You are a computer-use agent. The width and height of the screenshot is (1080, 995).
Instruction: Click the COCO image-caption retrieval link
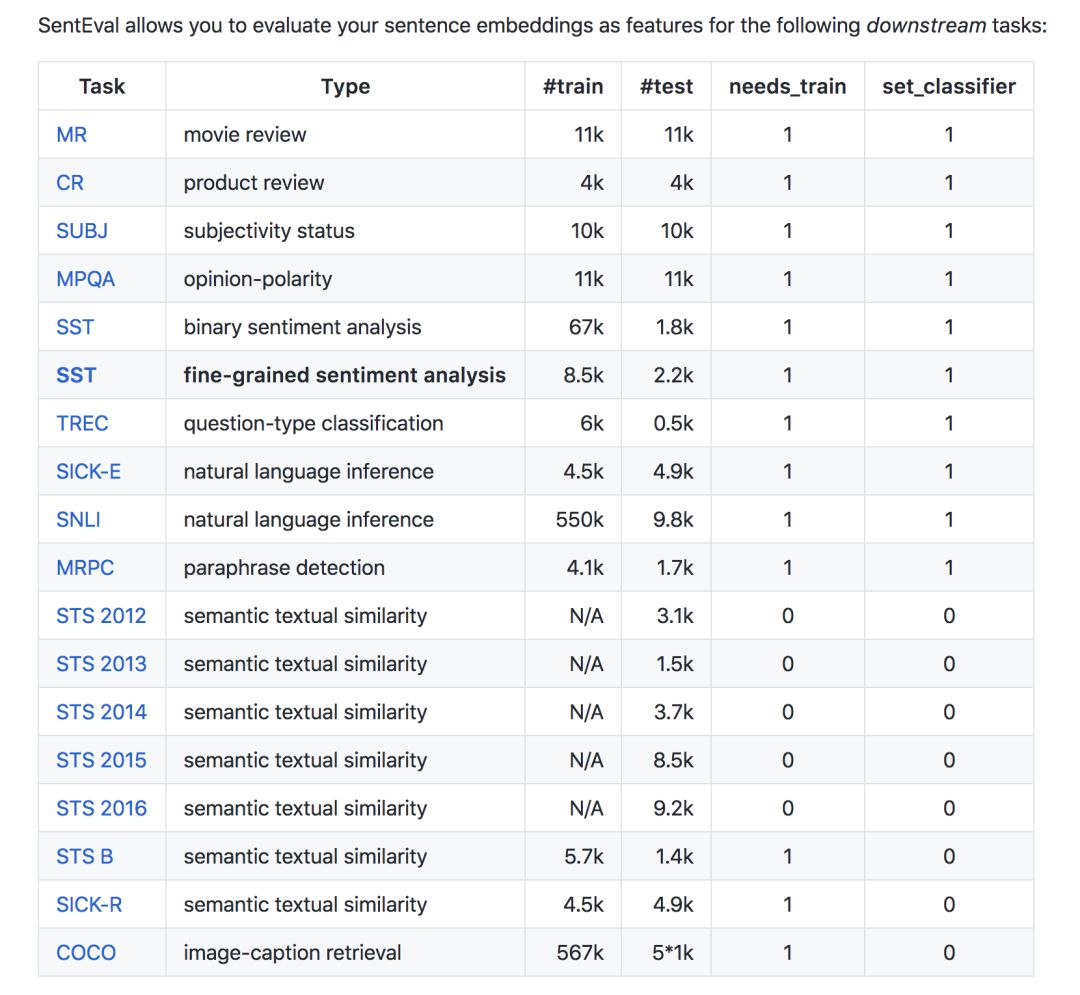(x=86, y=952)
